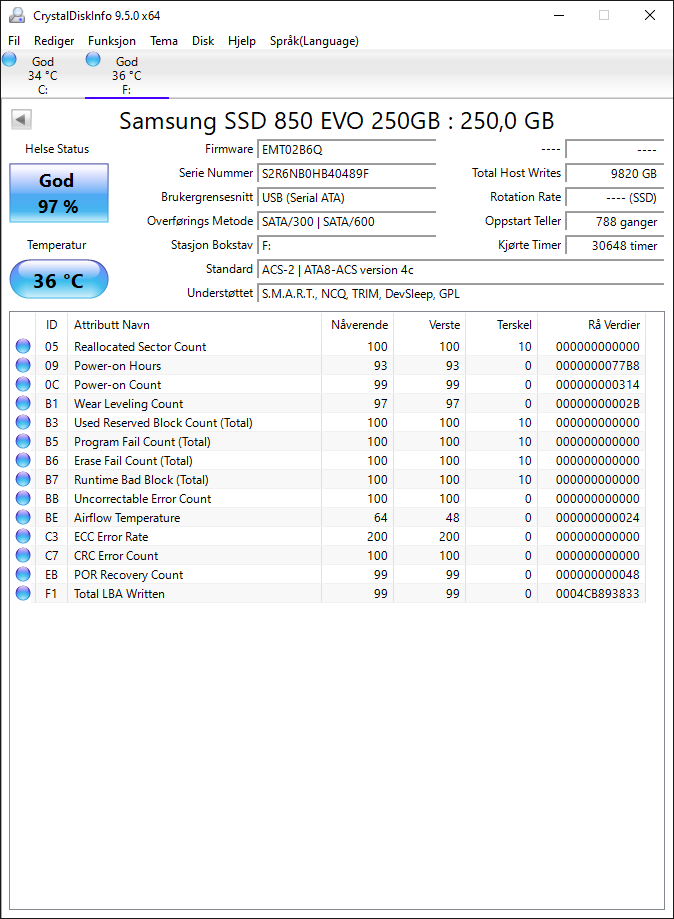Click the status orb for Runtime Bad Block

point(23,479)
